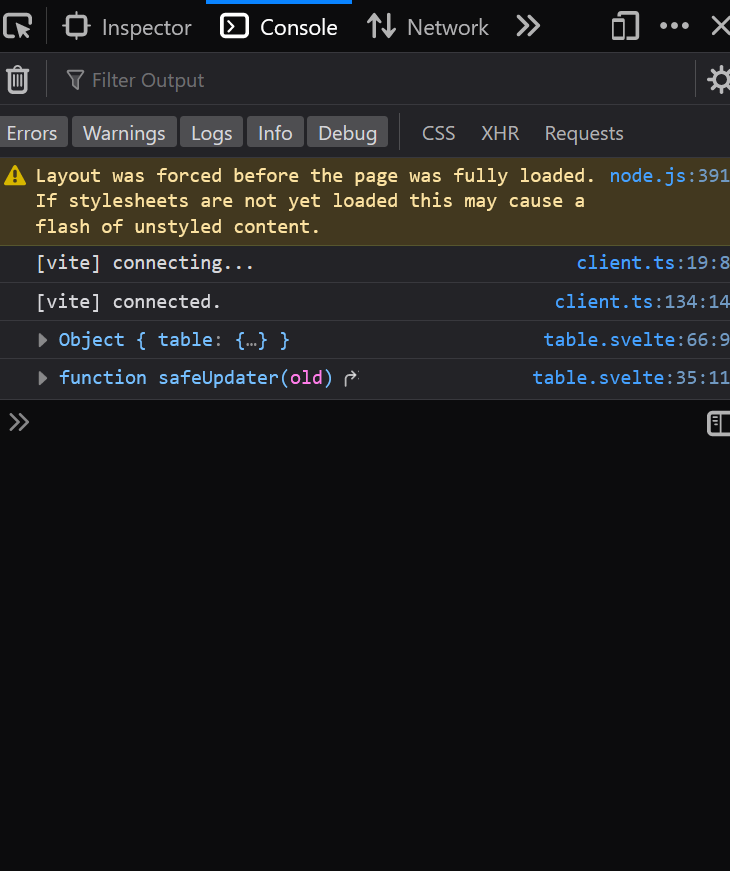Toggle the Debug filter
The height and width of the screenshot is (871, 730).
tap(348, 133)
